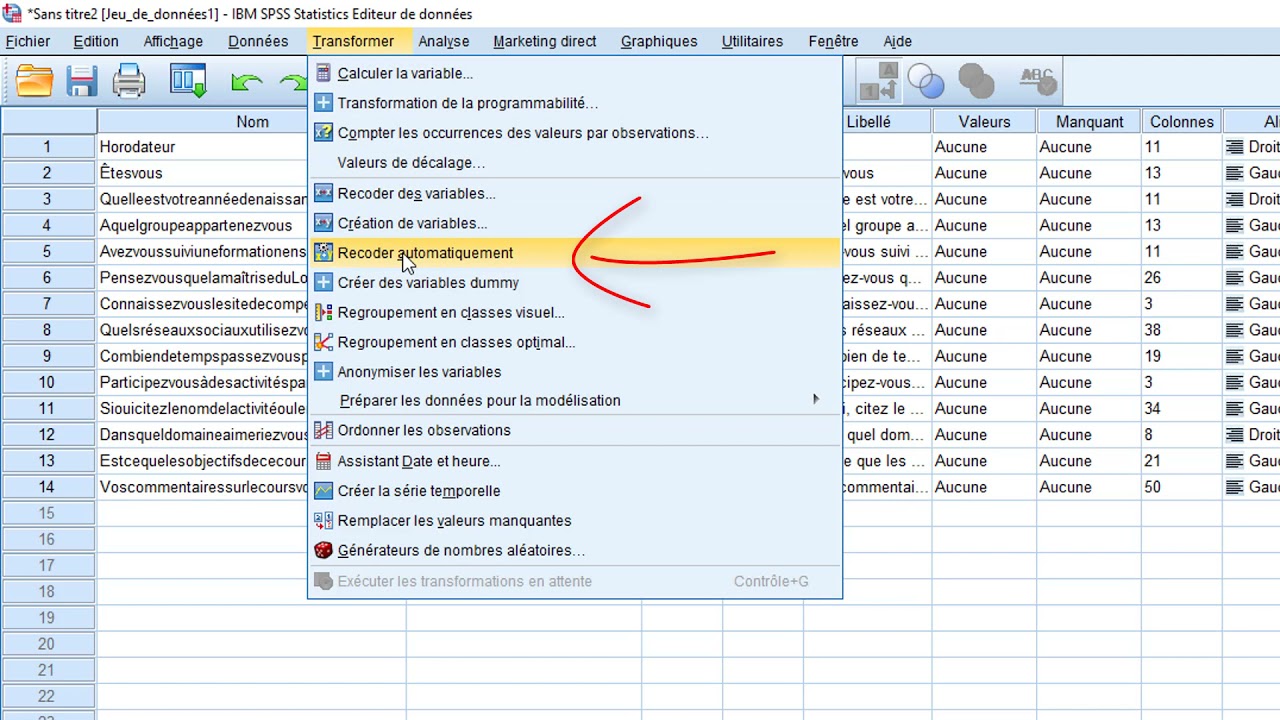The image size is (1280, 720).
Task: Save the dataset with the floppy disk icon
Action: 82,81
